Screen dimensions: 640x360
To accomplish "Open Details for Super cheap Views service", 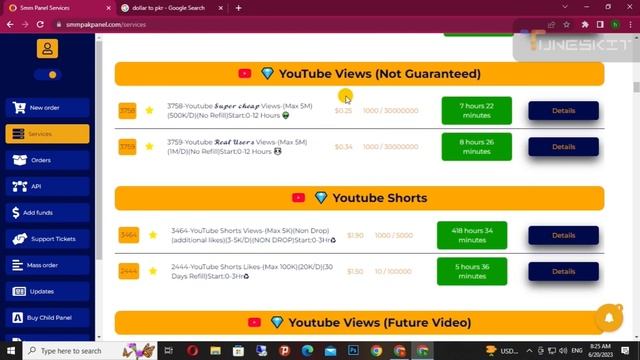I will point(564,111).
